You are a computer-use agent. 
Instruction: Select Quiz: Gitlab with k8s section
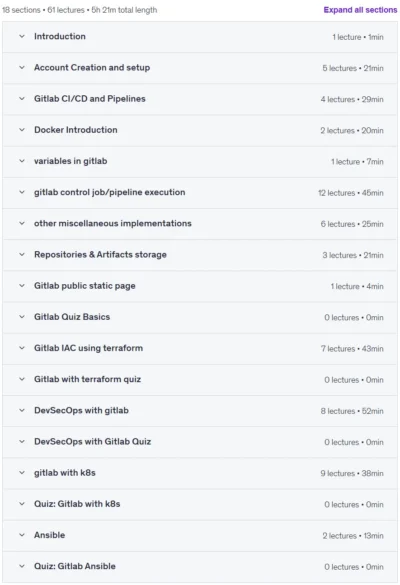(x=200, y=504)
